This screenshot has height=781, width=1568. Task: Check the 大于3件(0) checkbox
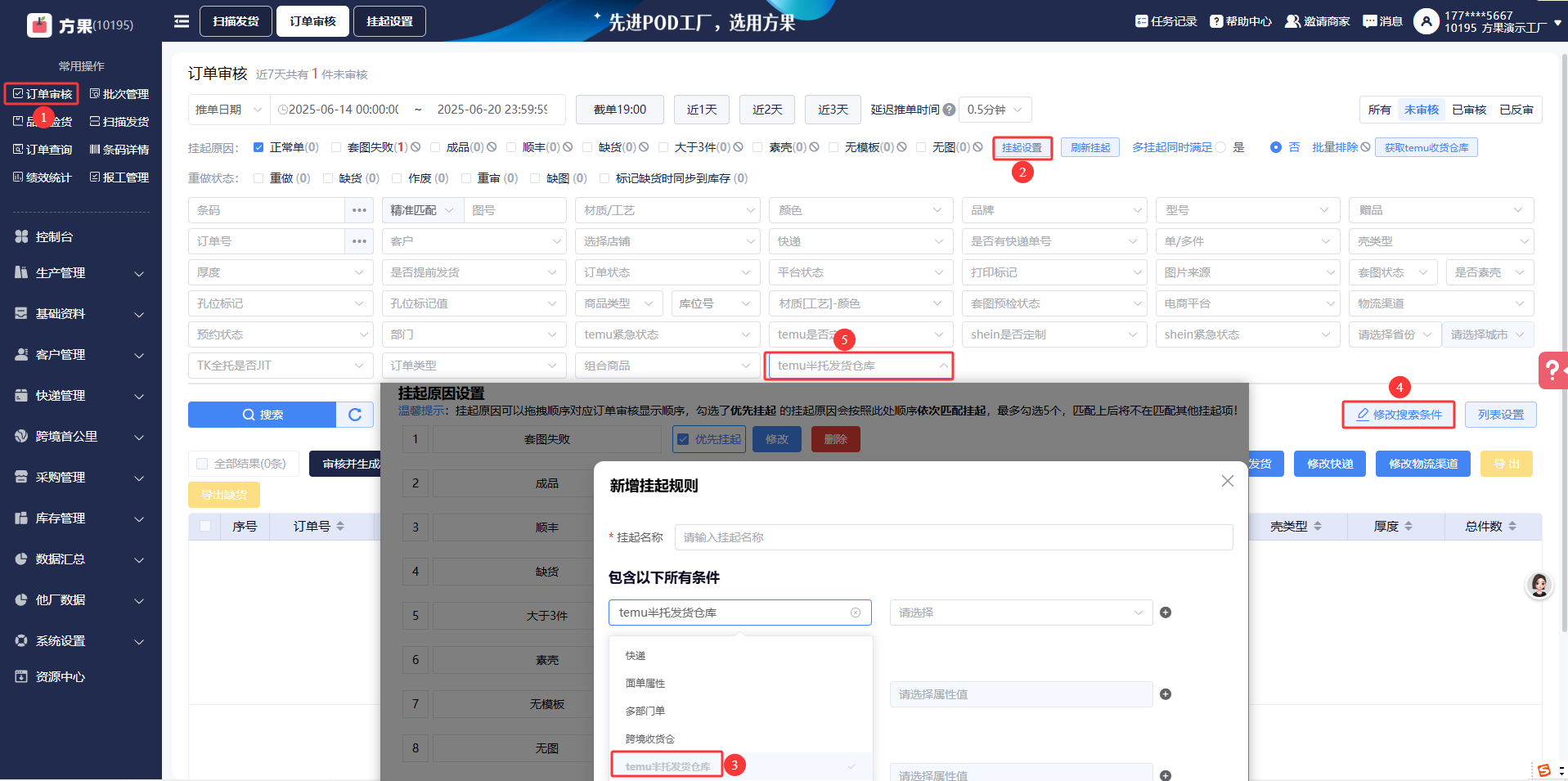point(663,147)
